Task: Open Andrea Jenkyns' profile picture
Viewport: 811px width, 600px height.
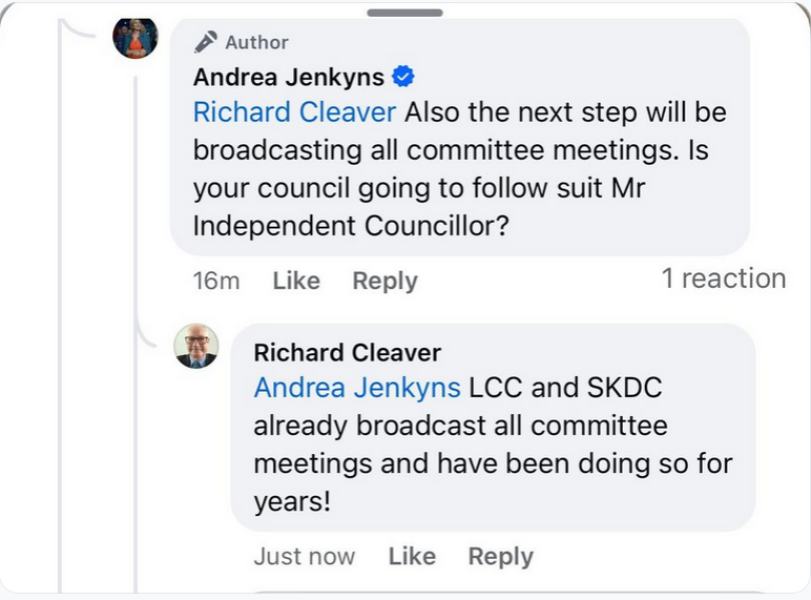Action: tap(135, 36)
